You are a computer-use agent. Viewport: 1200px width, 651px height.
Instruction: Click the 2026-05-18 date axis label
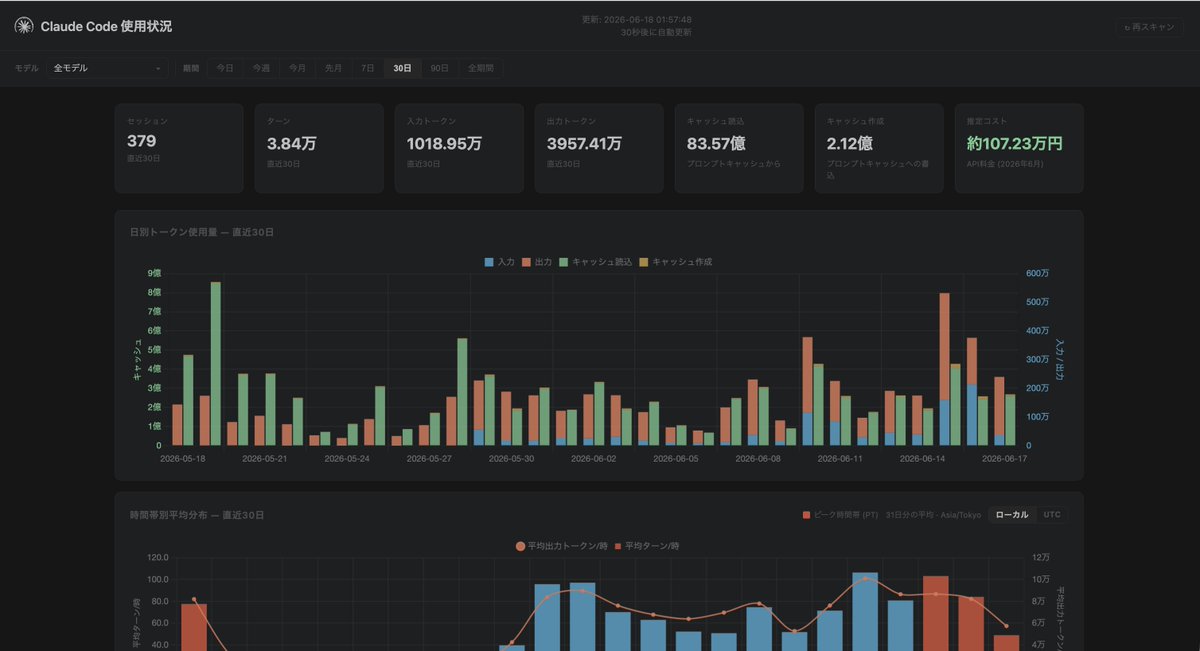click(181, 458)
